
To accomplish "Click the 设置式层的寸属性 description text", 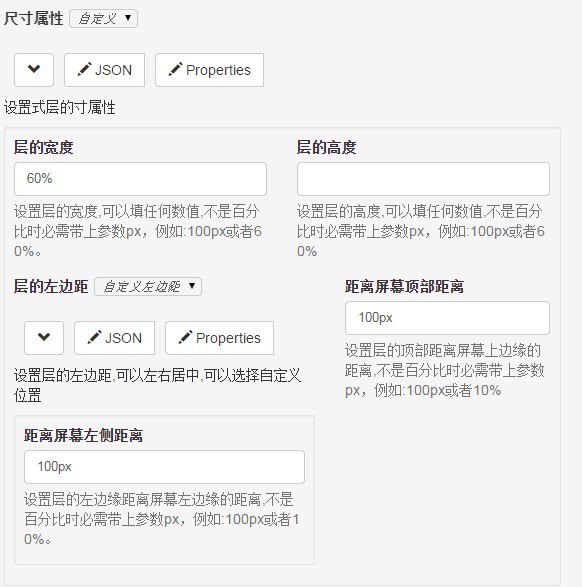I will coord(60,107).
